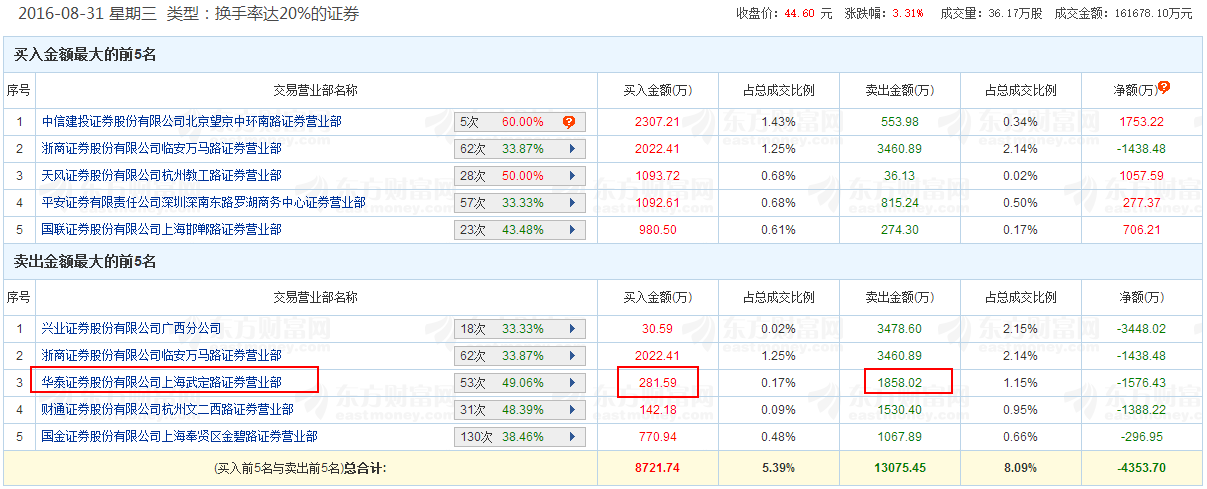Click the buy amount 281.59
The width and height of the screenshot is (1207, 489).
tap(657, 382)
